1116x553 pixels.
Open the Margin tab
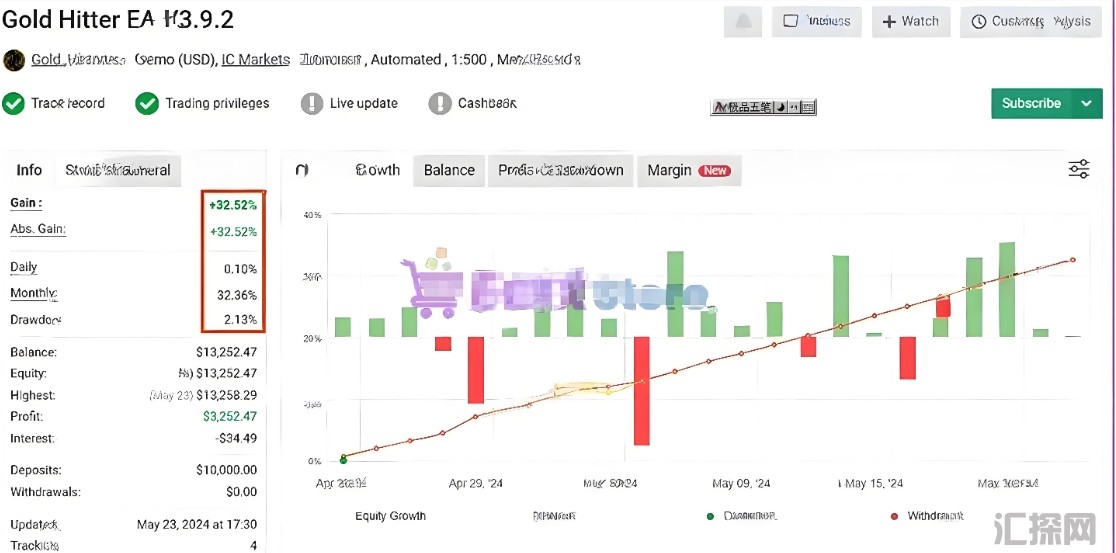pyautogui.click(x=688, y=170)
